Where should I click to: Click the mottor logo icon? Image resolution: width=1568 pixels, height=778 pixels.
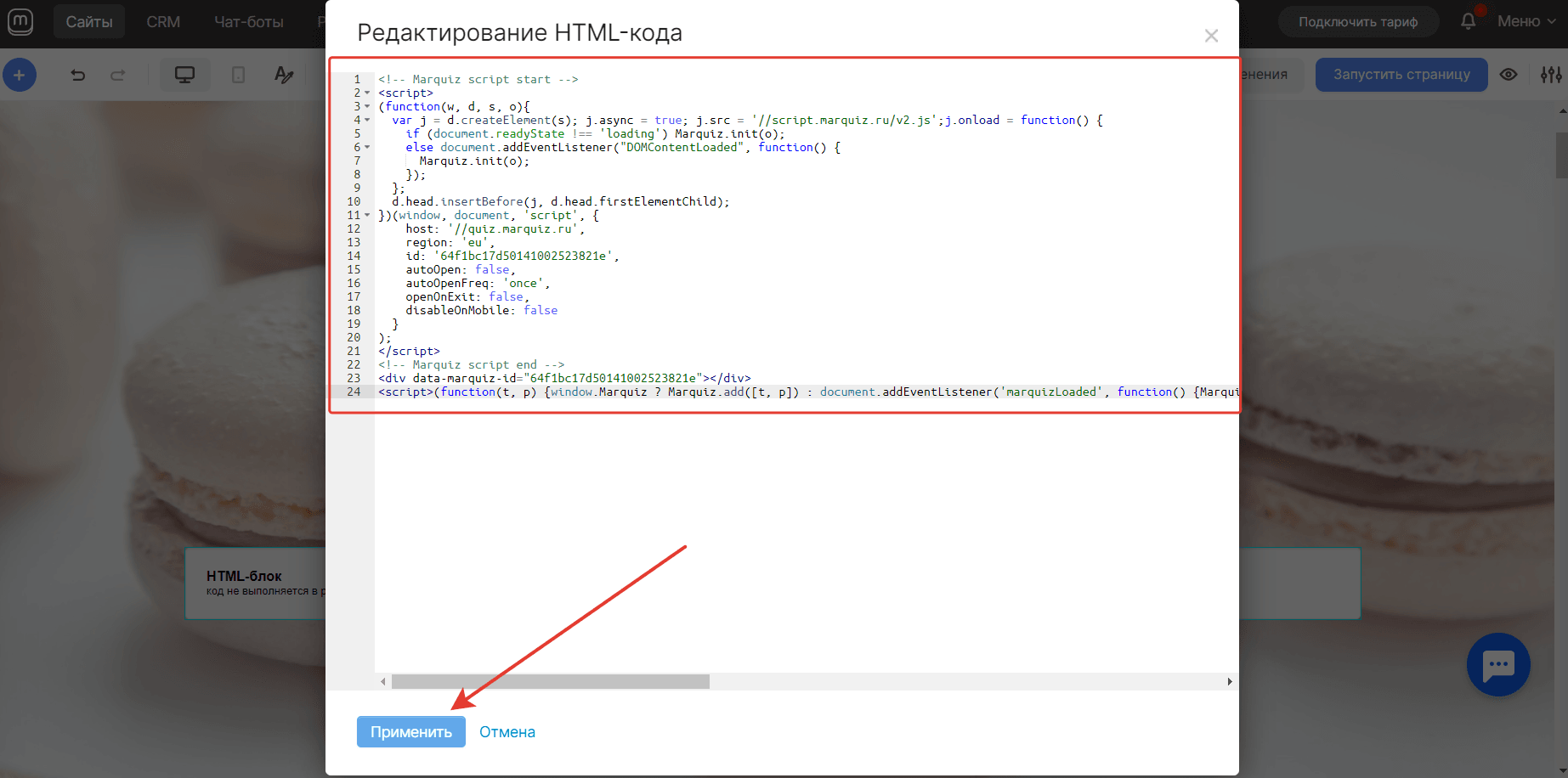coord(20,21)
